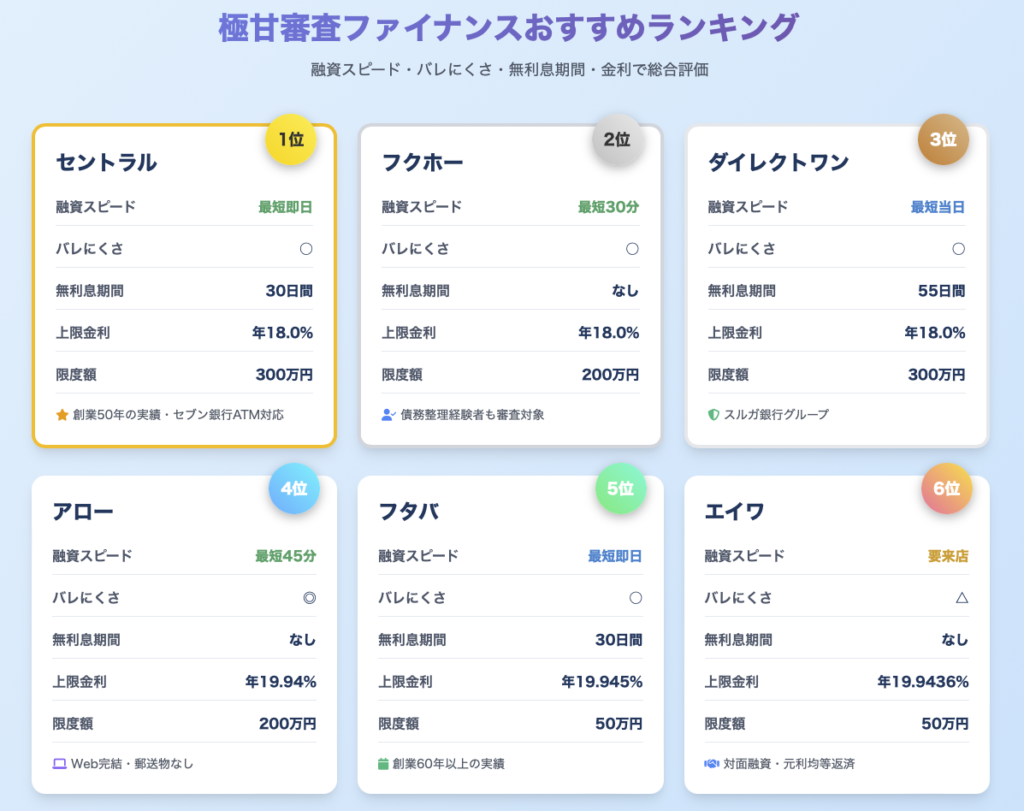Click the green 5位 rank badge
This screenshot has height=811, width=1024.
[x=620, y=489]
